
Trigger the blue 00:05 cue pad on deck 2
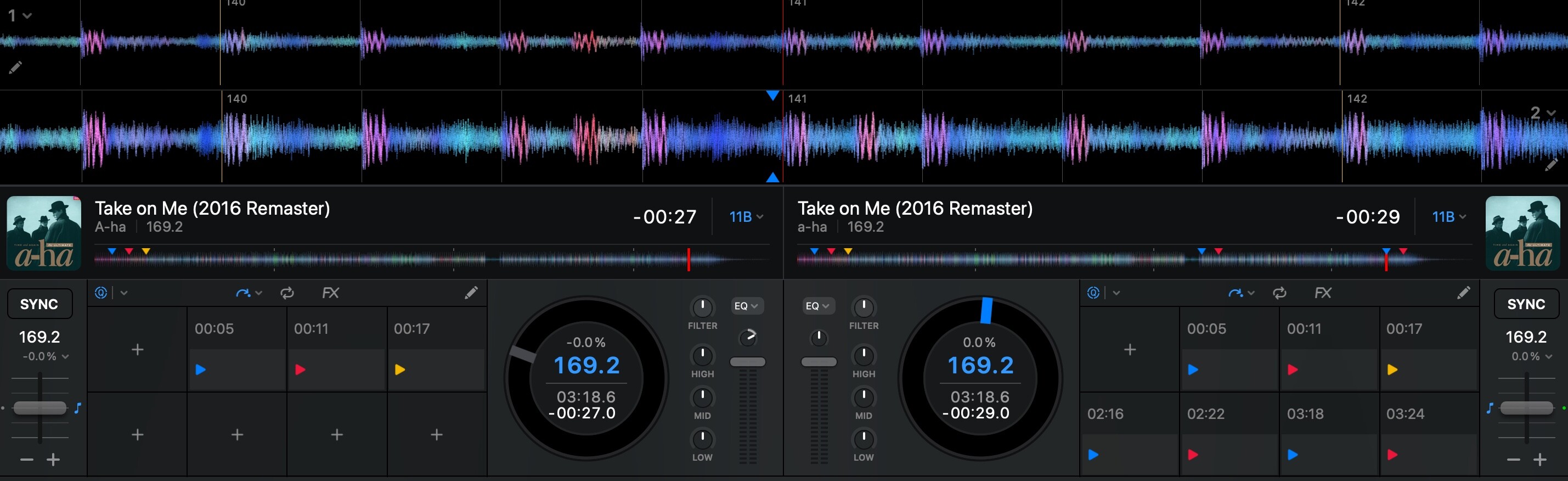click(1229, 349)
